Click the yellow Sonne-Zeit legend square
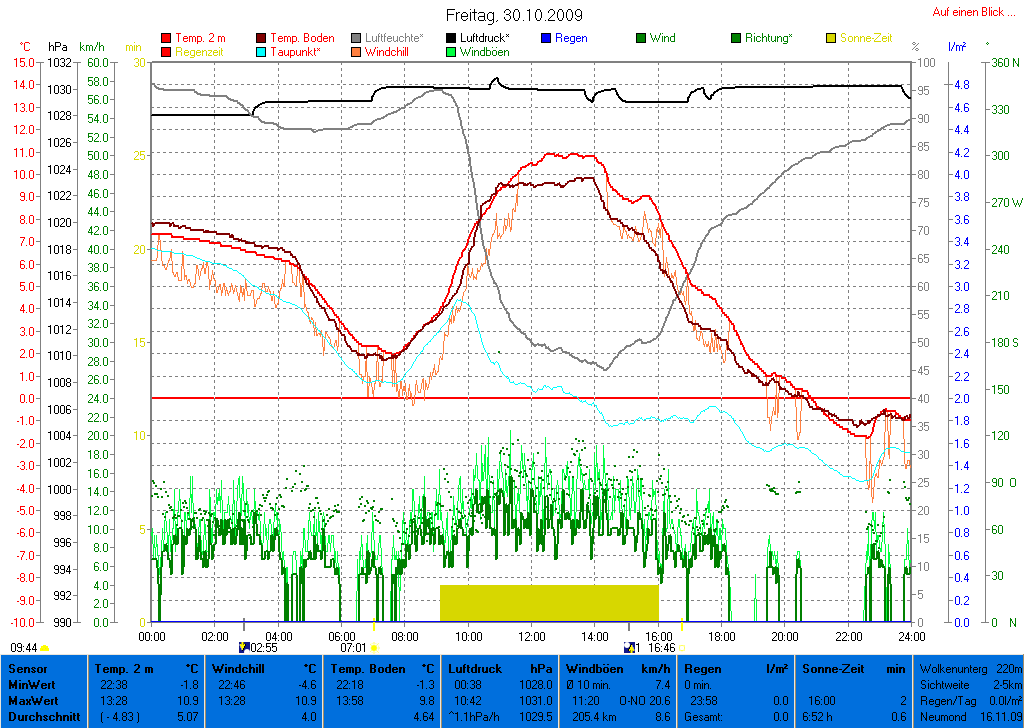This screenshot has height=728, width=1024. 831,38
